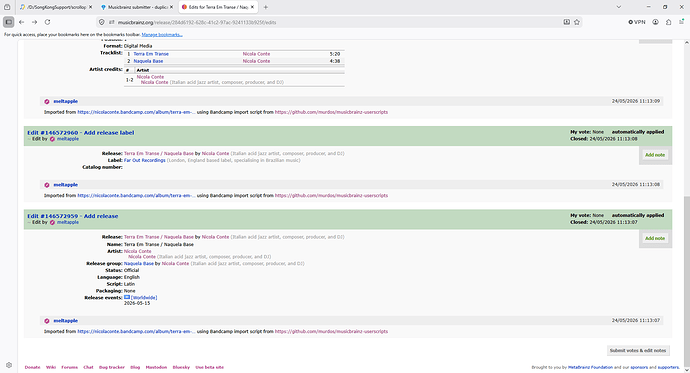Open the extensions toolbar icon
690x373 pixels.
click(668, 22)
